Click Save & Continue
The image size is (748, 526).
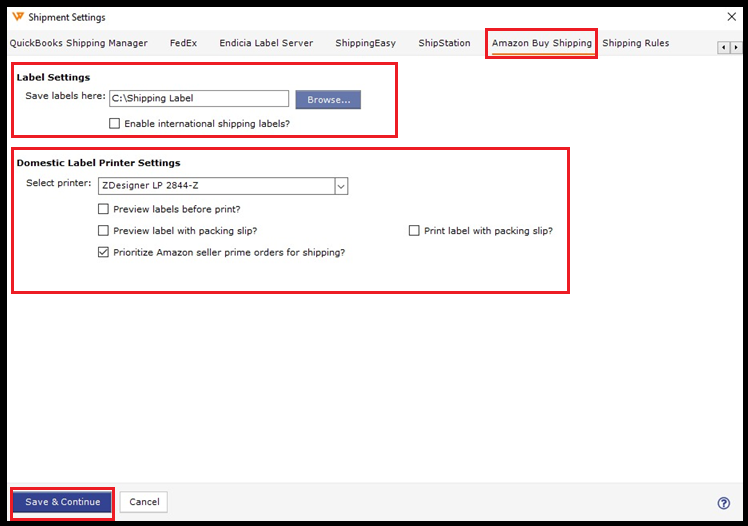click(62, 502)
